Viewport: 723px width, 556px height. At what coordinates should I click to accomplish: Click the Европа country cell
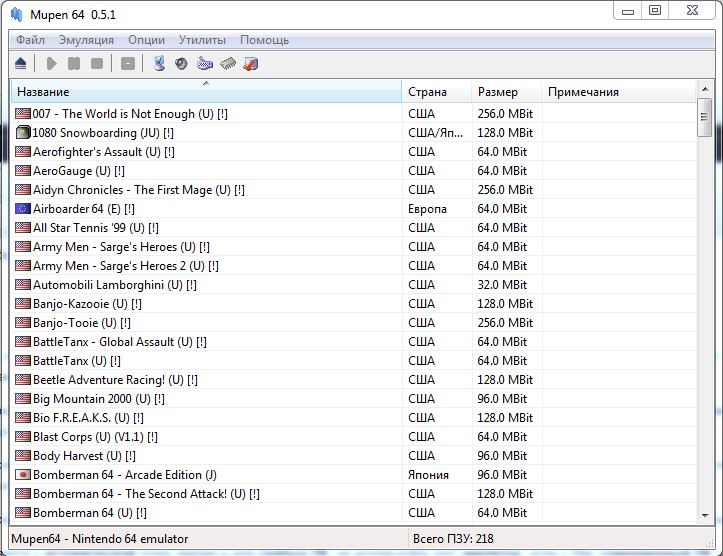coord(427,209)
